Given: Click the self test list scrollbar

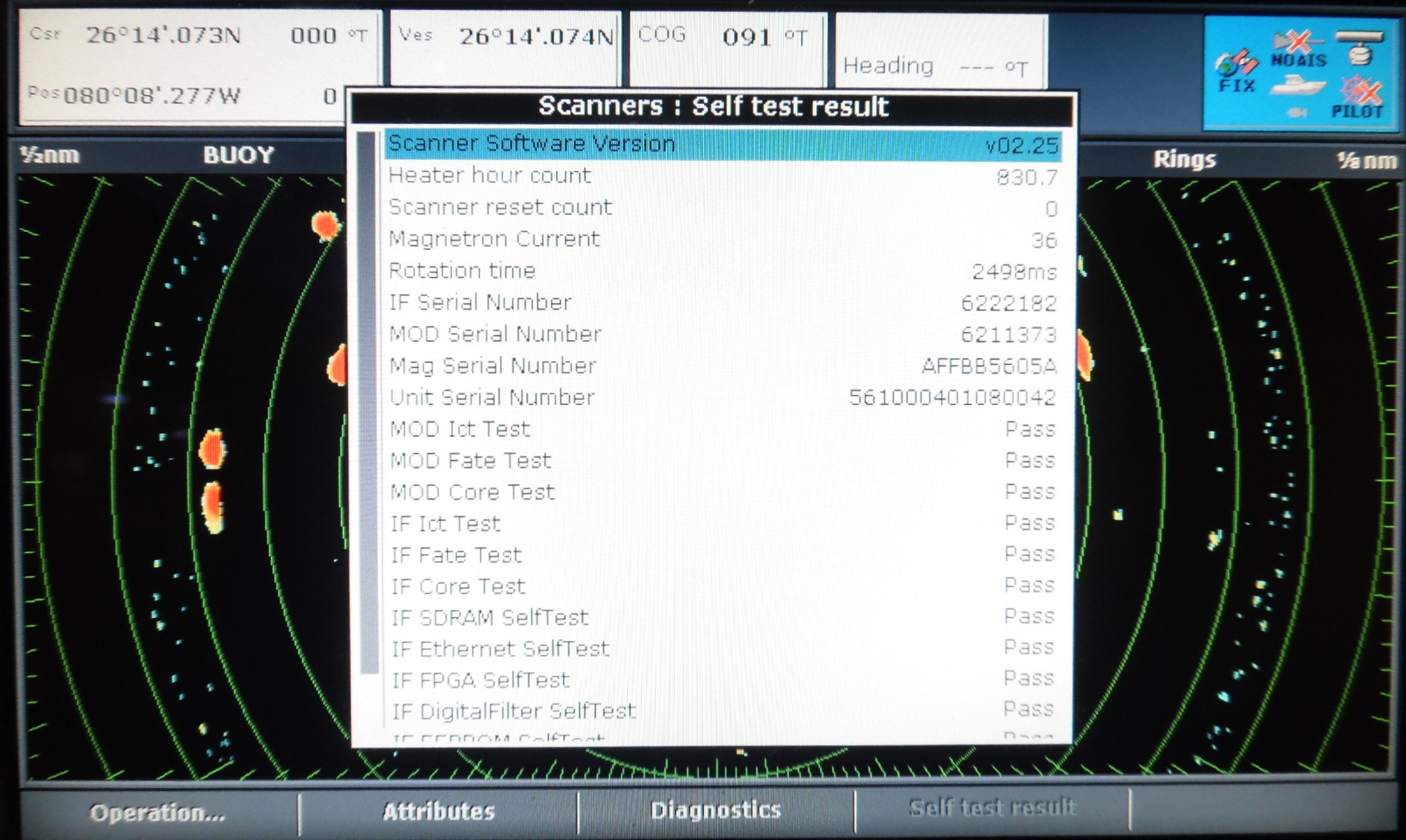Looking at the screenshot, I should point(368,402).
